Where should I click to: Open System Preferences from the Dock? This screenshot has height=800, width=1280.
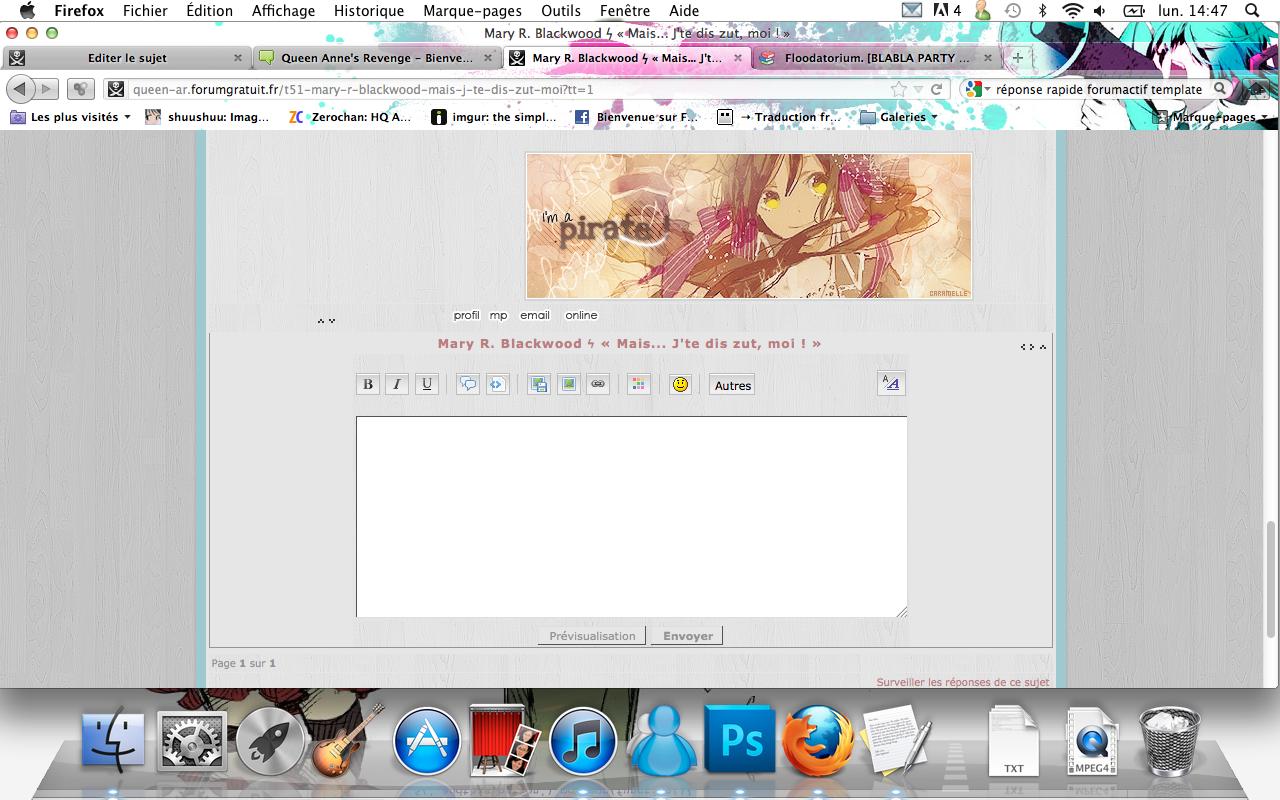[x=191, y=742]
